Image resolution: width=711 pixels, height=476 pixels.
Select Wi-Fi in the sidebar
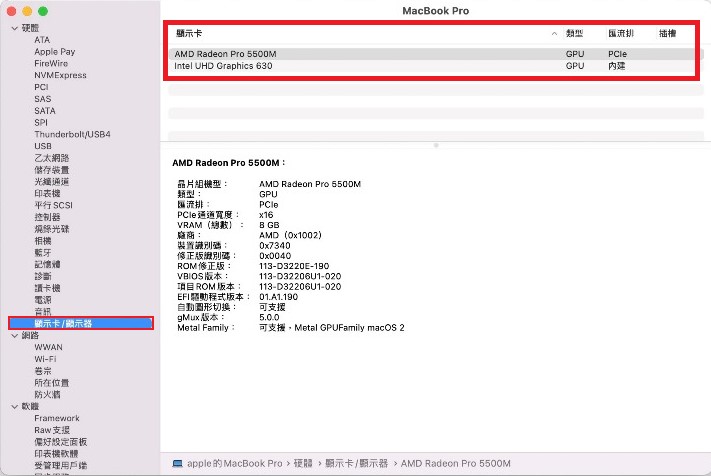45,359
